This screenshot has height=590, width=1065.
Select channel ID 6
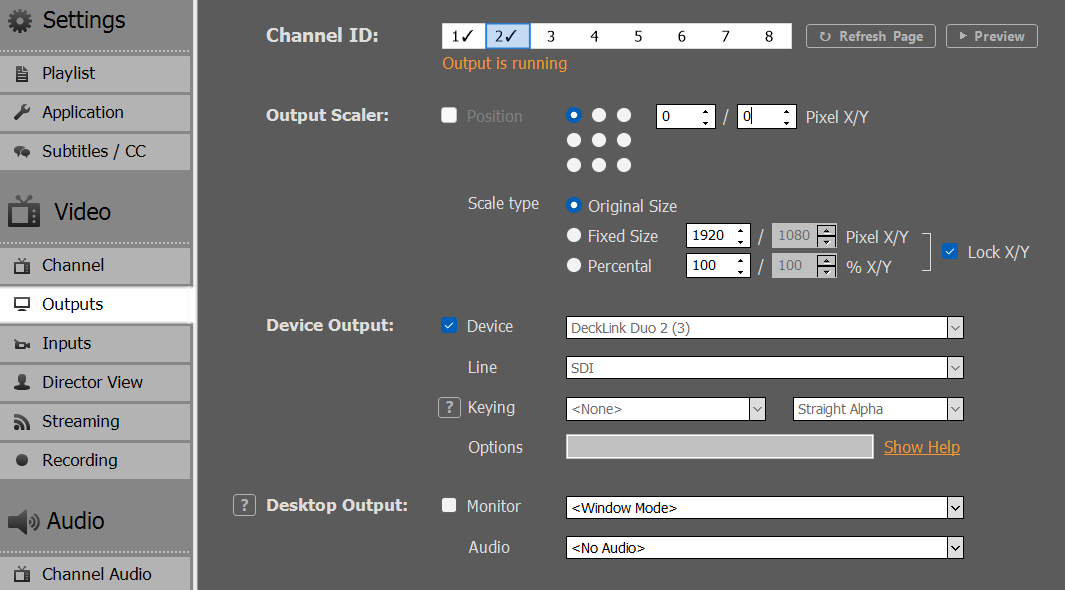point(681,36)
